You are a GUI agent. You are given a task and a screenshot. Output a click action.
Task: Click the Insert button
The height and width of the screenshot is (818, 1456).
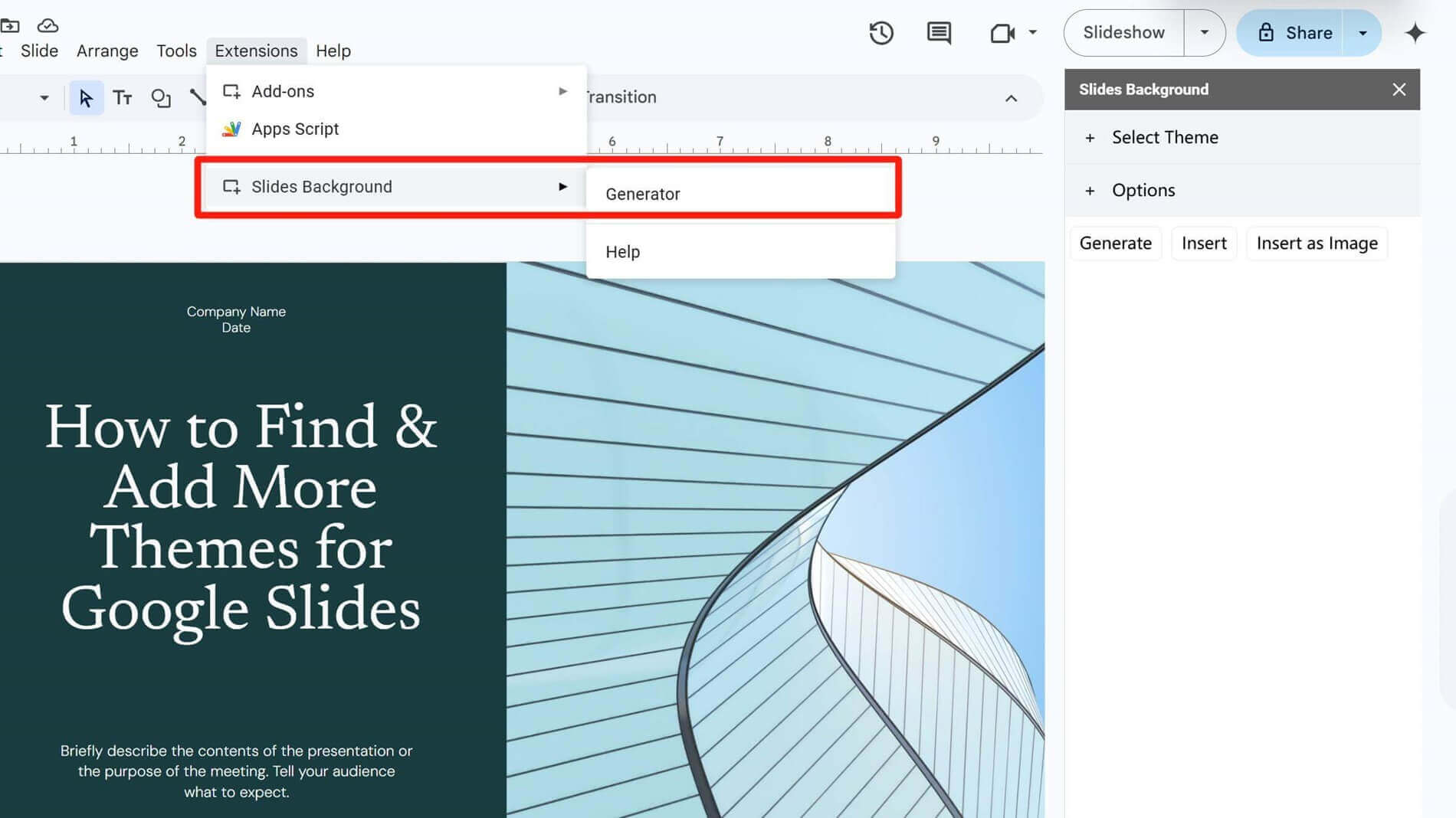point(1204,244)
